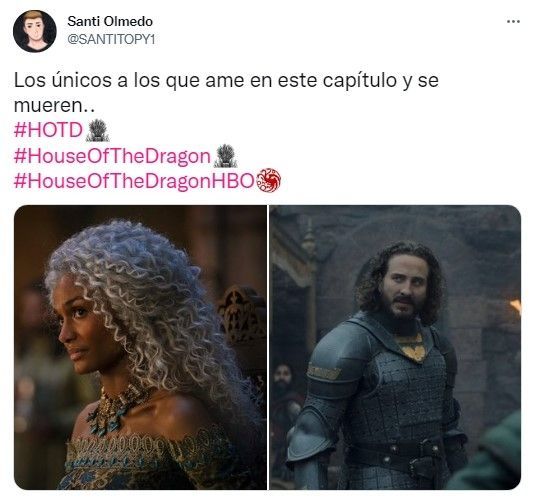The image size is (537, 504).
Task: Open the left photo of silver-haired woman
Action: [x=140, y=347]
